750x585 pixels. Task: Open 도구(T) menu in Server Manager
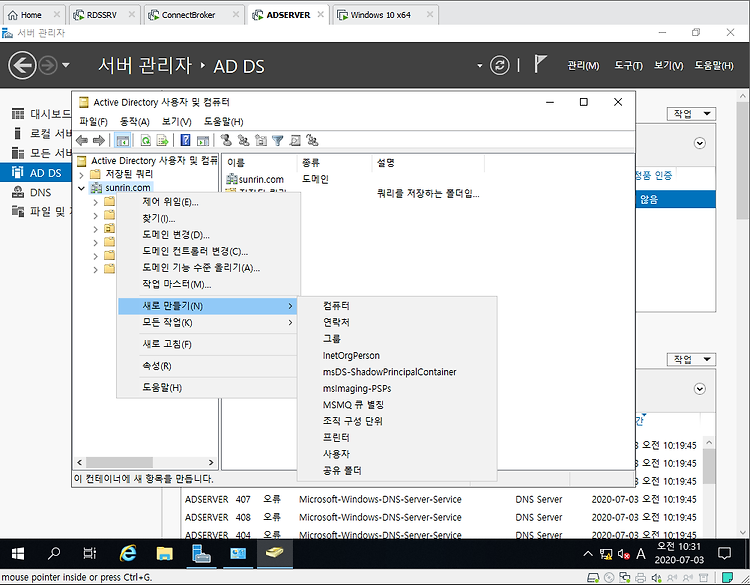pyautogui.click(x=628, y=66)
